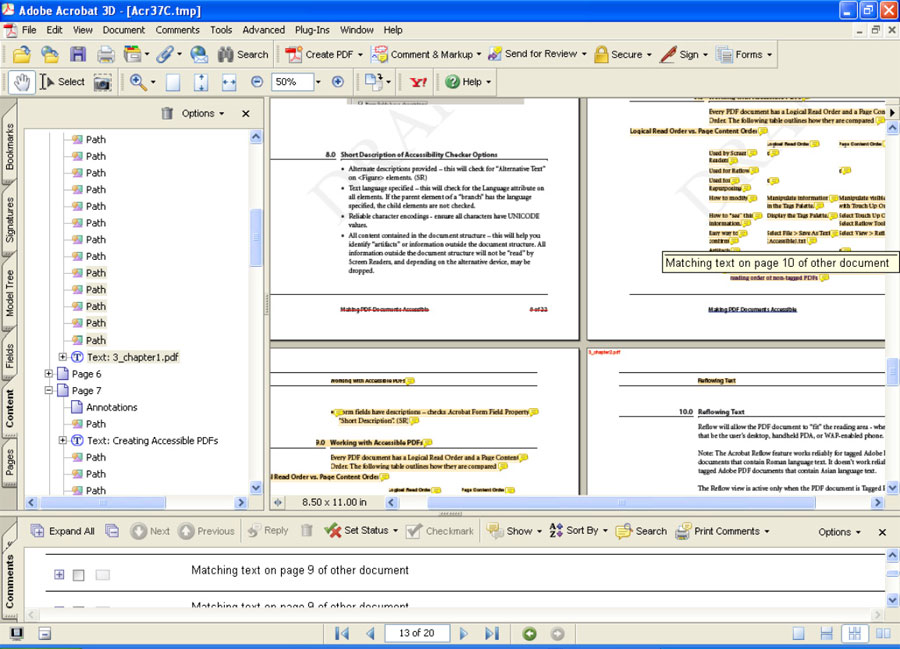900x649 pixels.
Task: Click the Email globe icon
Action: 199,55
